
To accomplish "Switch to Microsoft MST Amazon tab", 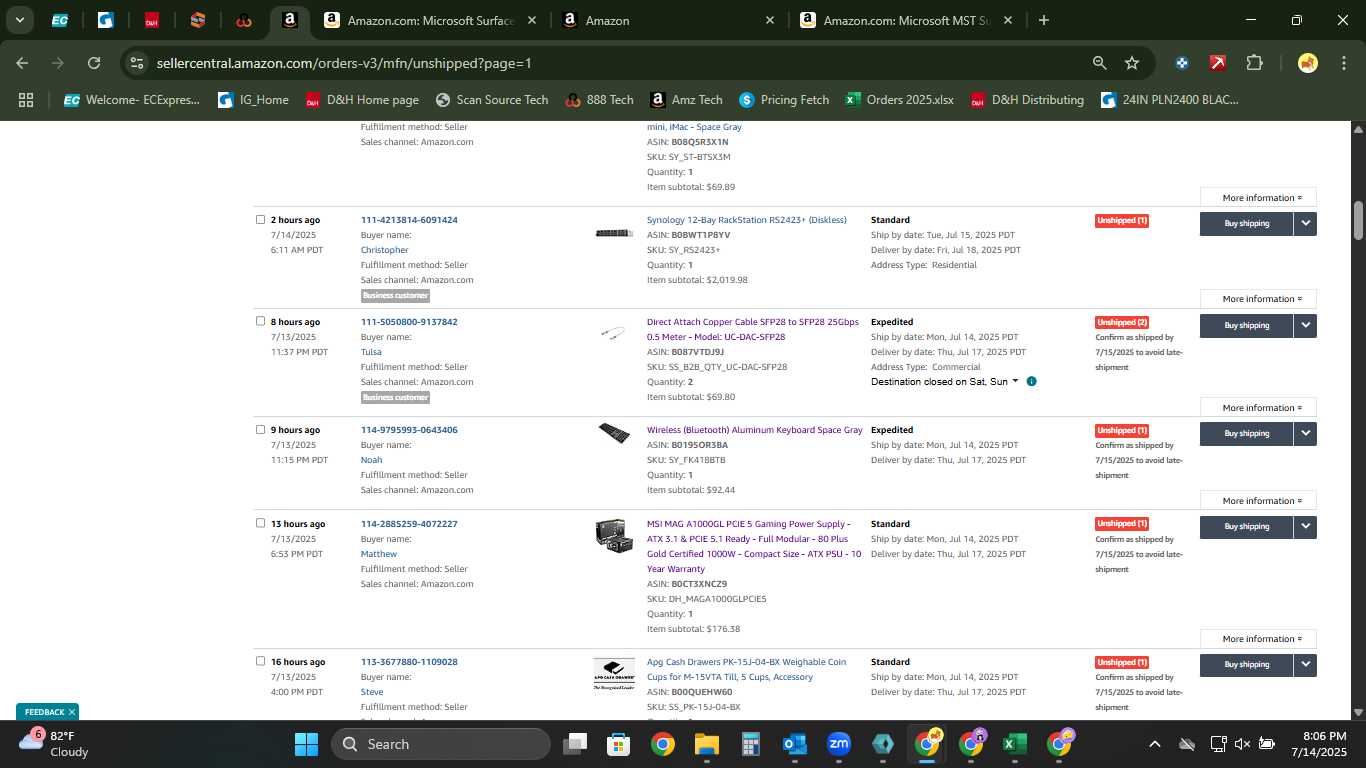I will (907, 20).
